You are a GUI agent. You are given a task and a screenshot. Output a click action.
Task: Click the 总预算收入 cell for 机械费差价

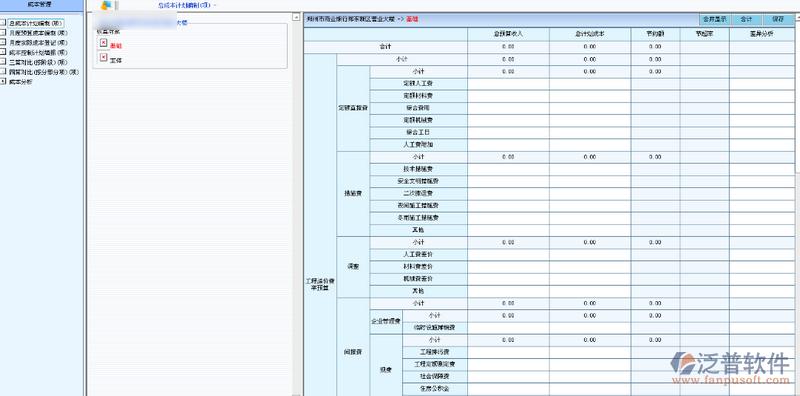point(508,279)
